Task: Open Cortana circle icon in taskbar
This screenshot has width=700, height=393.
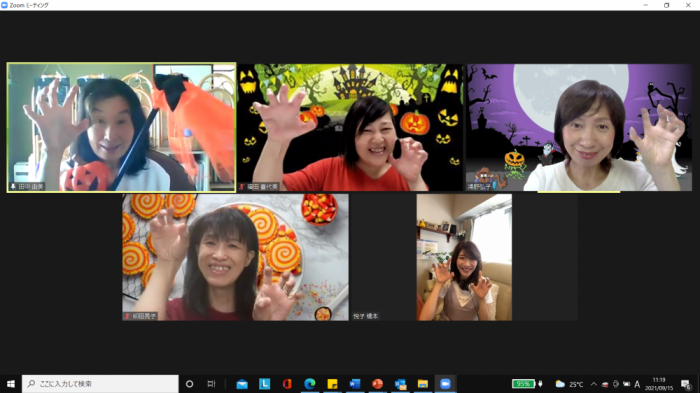Action: click(x=189, y=384)
